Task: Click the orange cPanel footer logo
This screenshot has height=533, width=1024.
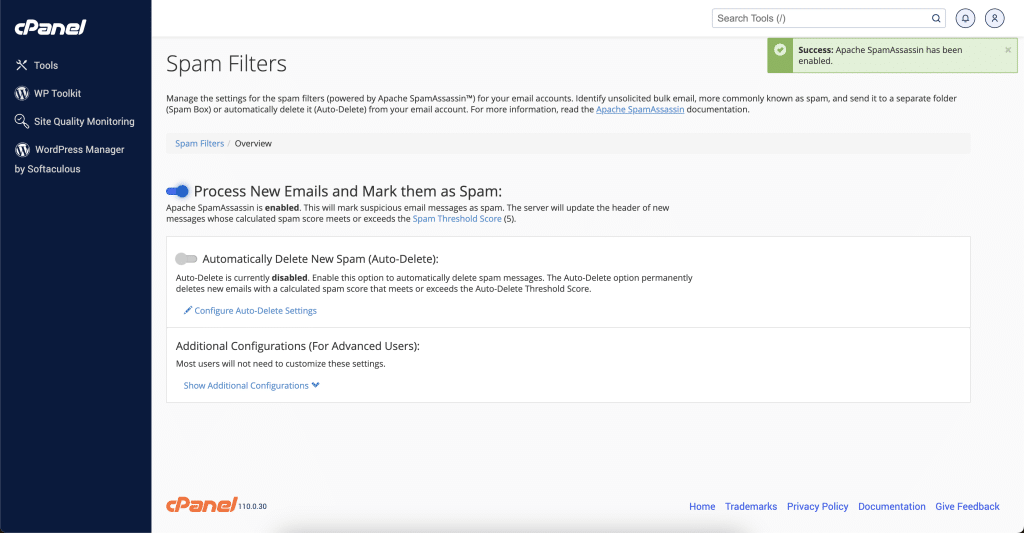Action: point(202,504)
